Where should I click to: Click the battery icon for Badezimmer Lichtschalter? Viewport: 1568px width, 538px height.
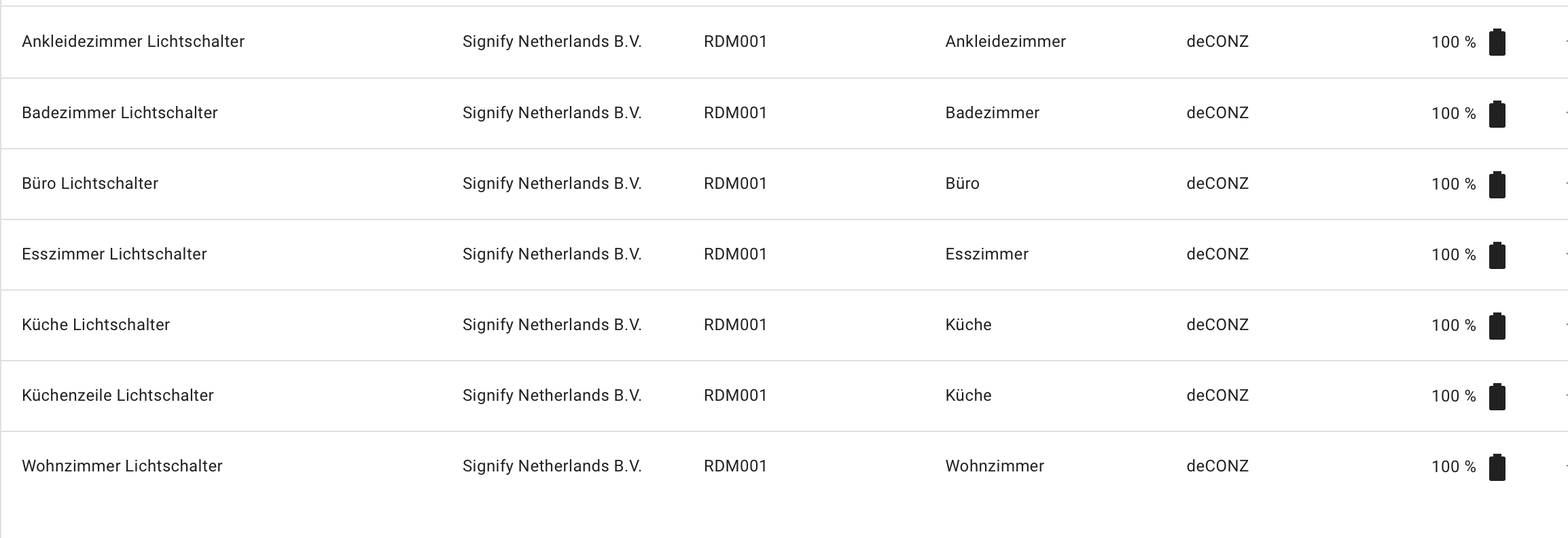point(1497,113)
